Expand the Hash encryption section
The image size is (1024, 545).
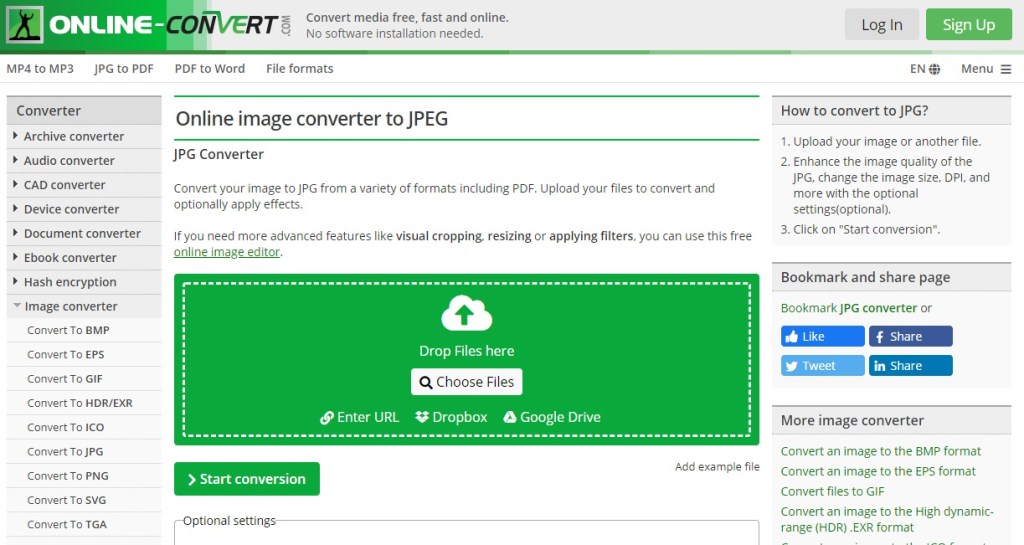(69, 282)
